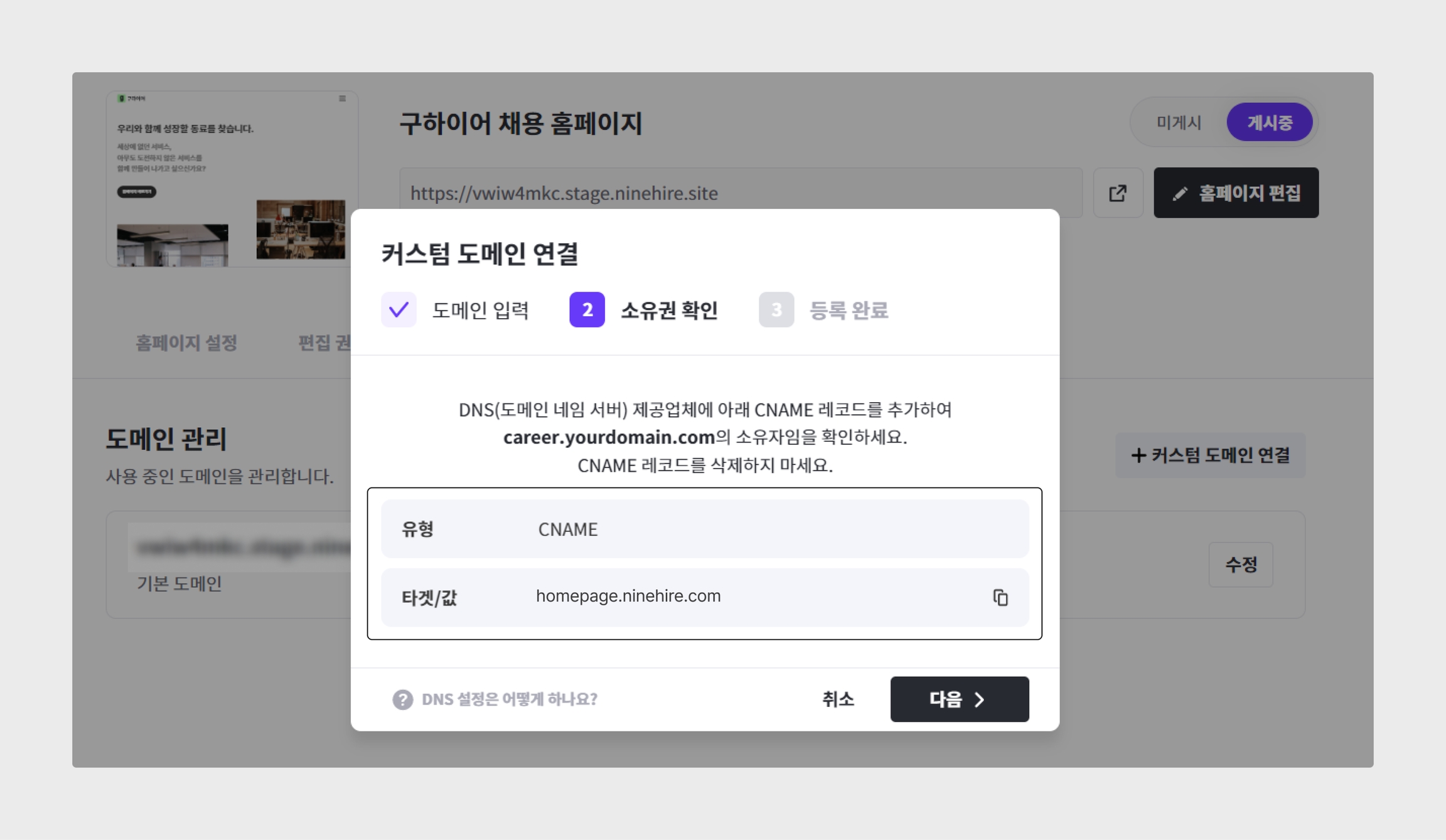Click the DNS help question mark icon
Image resolution: width=1446 pixels, height=840 pixels.
(x=402, y=699)
